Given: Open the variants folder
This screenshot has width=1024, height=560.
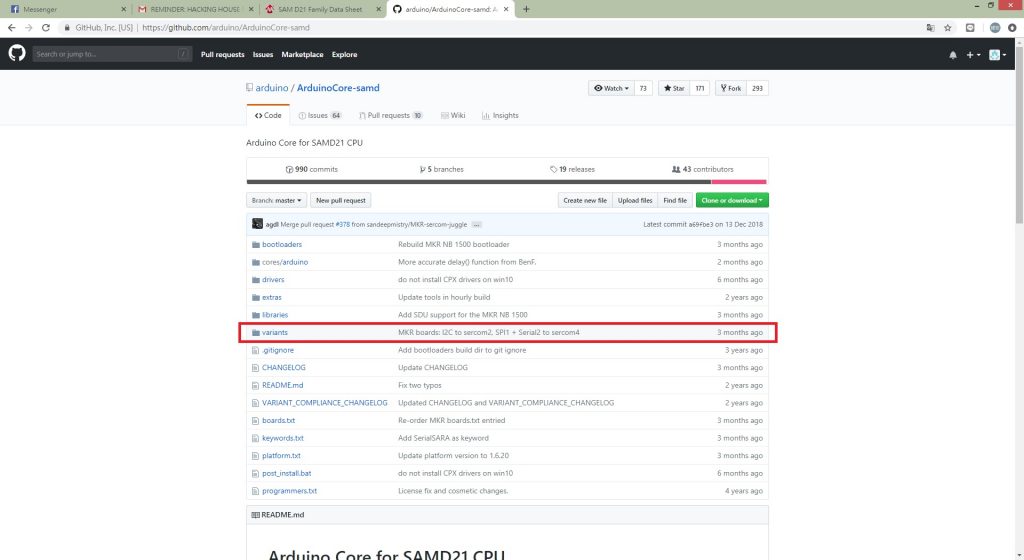Looking at the screenshot, I should [x=275, y=332].
